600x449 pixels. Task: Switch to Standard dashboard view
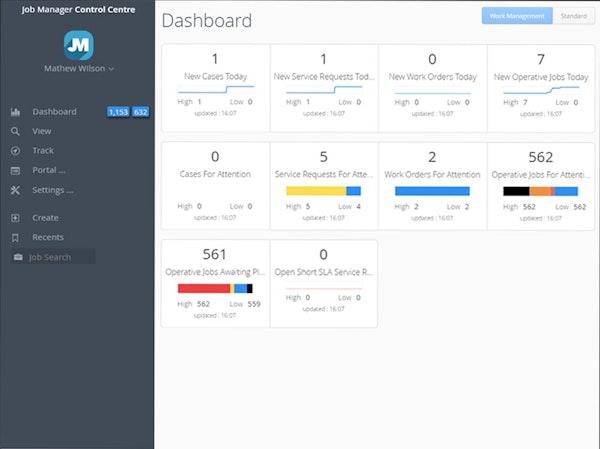point(573,16)
